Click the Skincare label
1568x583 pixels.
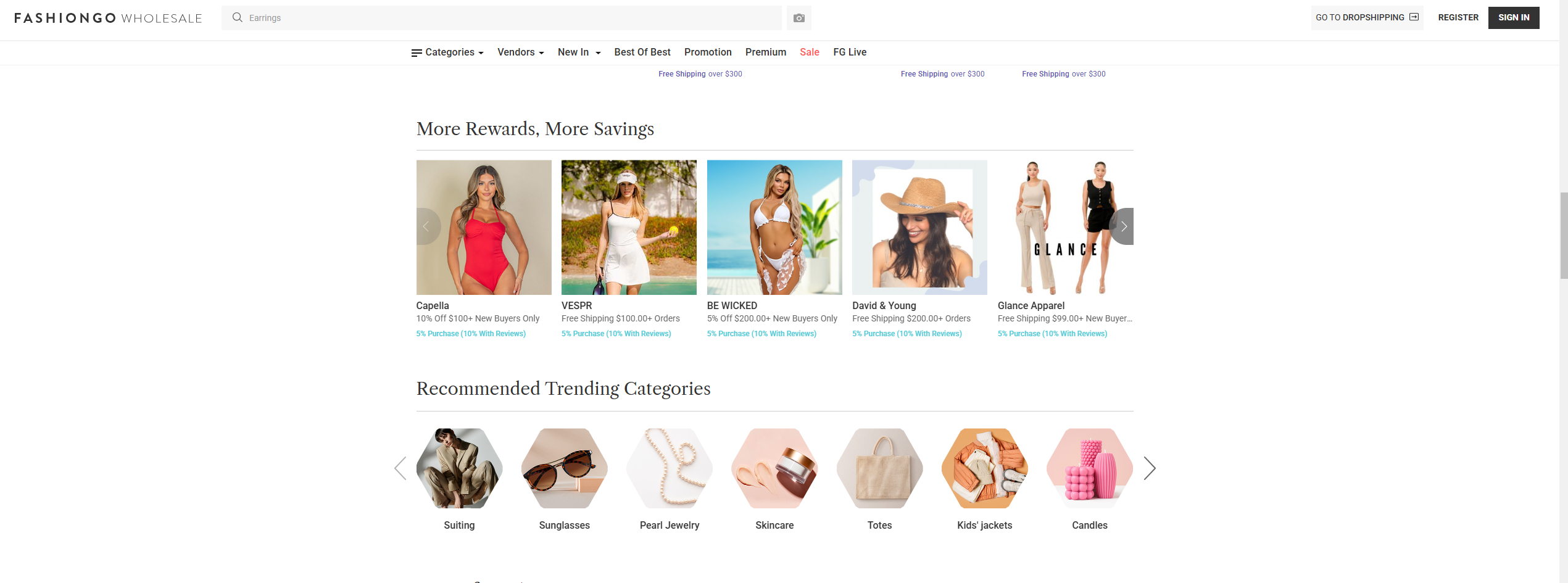(x=774, y=526)
